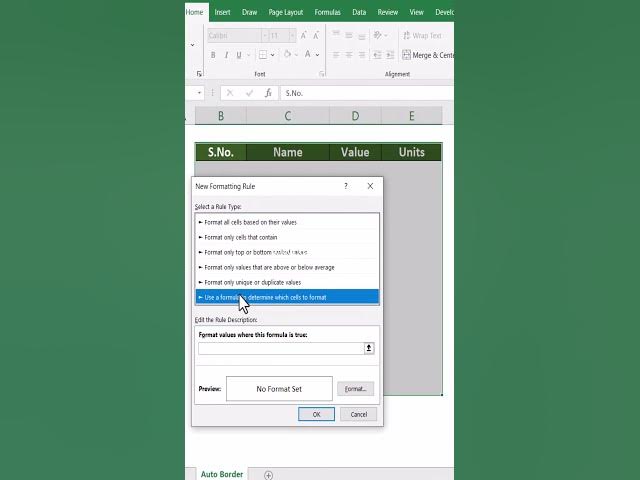Open the Underline options dropdown arrow
640x480 pixels.
[x=248, y=55]
